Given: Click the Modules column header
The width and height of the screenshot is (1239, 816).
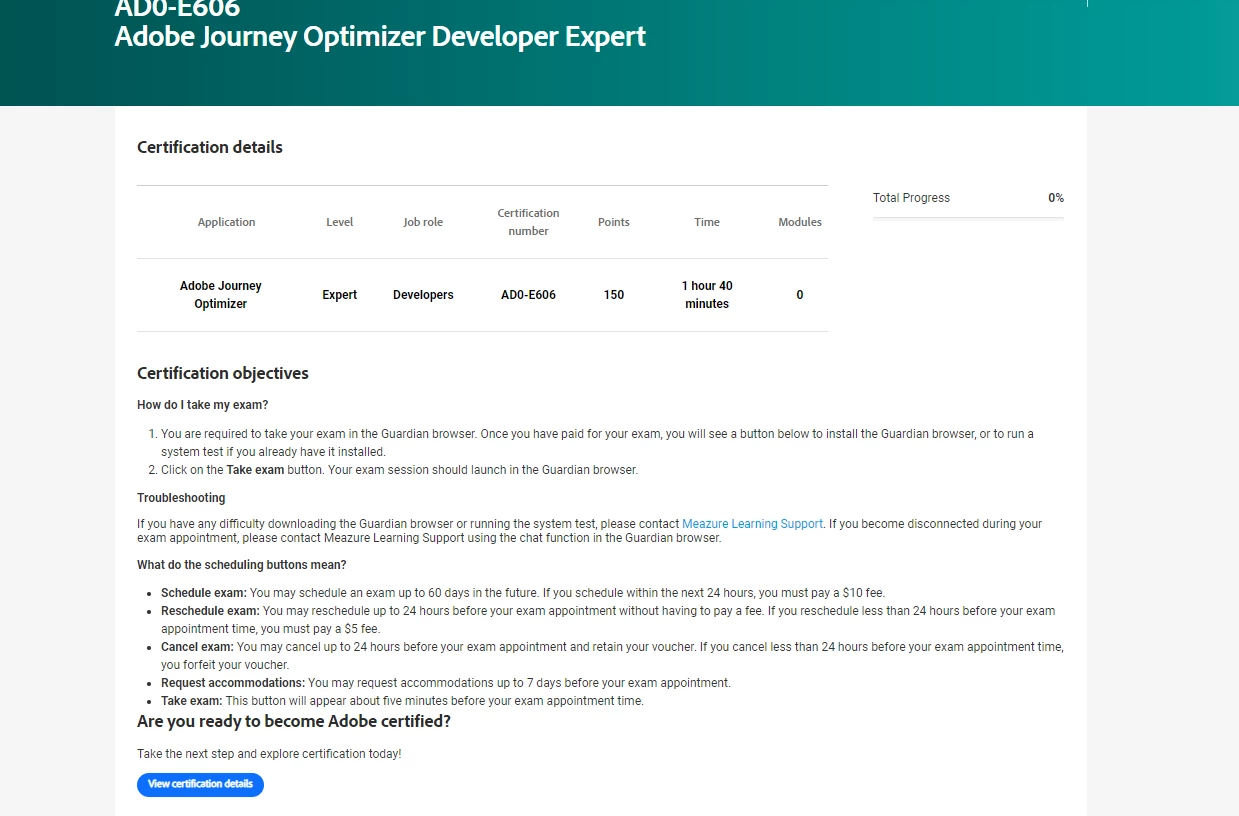Looking at the screenshot, I should (800, 222).
